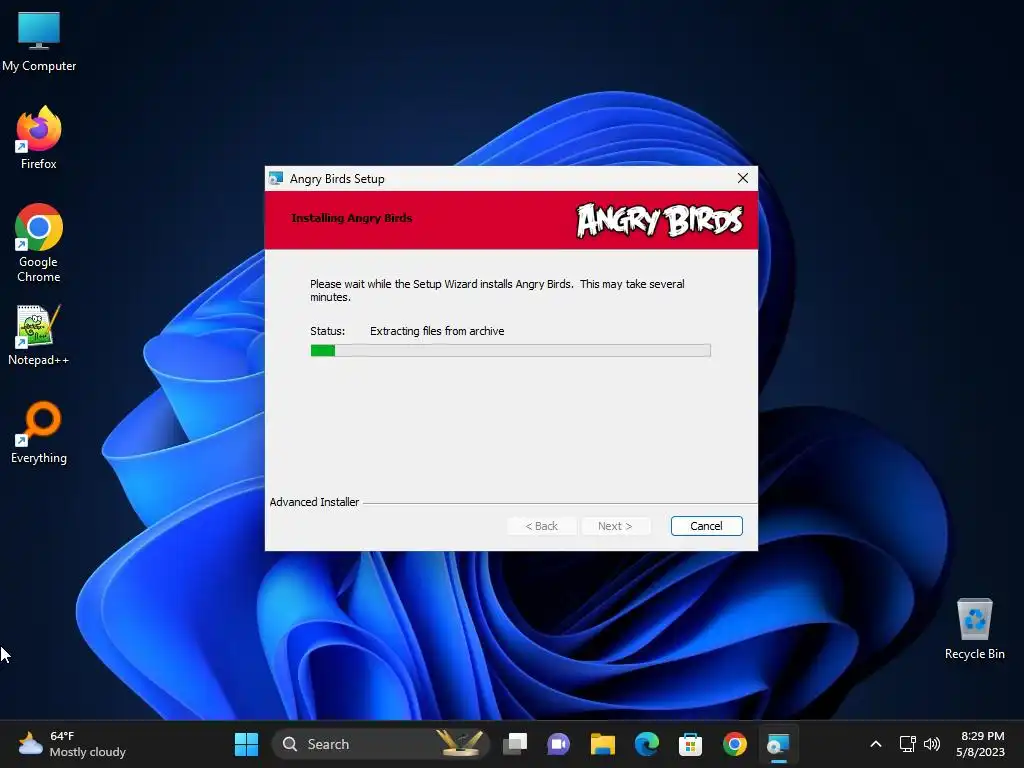
Task: Close the Angry Birds Setup window
Action: (x=743, y=178)
